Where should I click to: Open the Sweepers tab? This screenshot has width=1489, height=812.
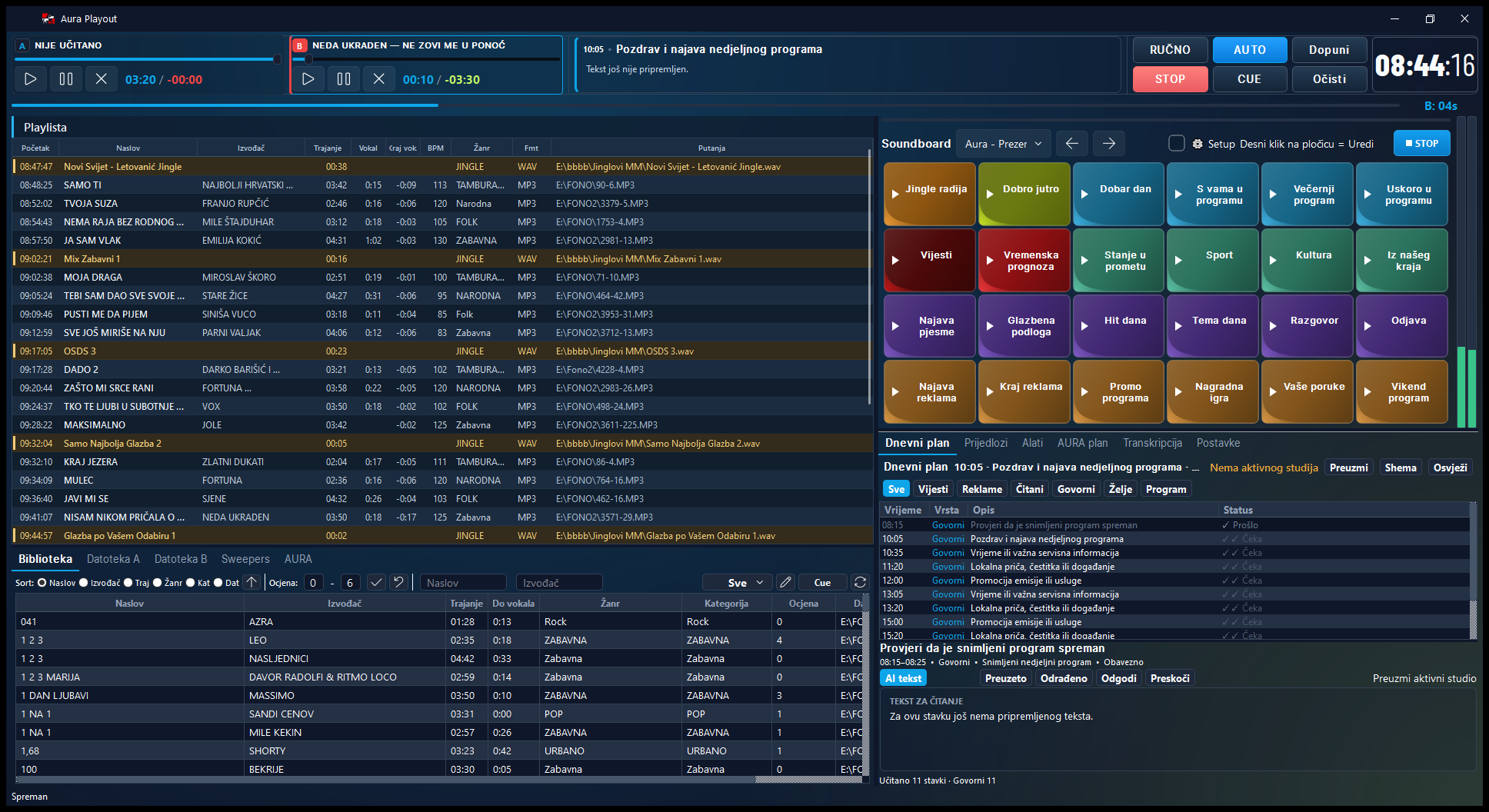click(x=245, y=559)
